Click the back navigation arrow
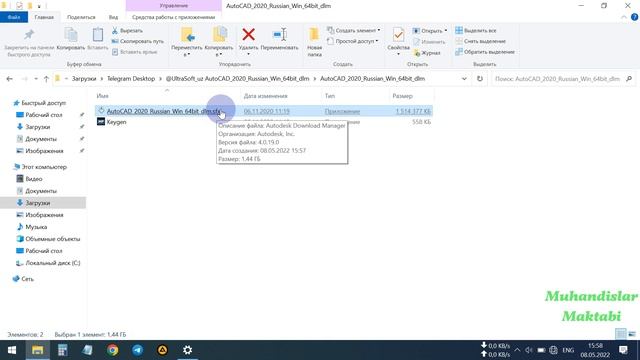The image size is (640, 360). (9, 79)
